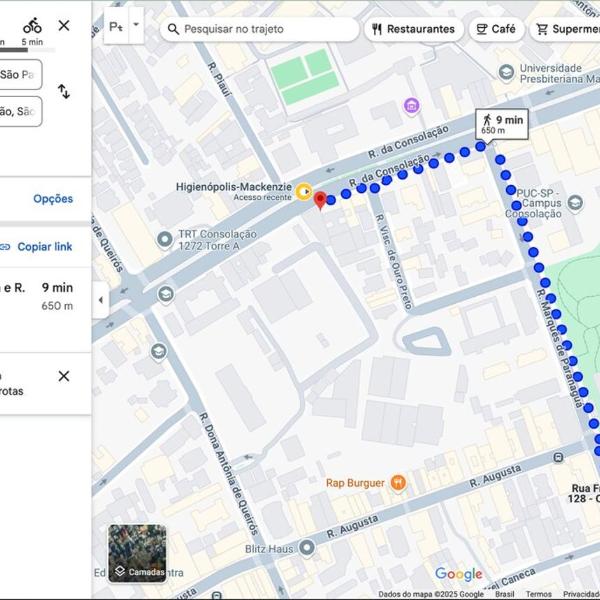Click the R. Visc. de Ouro Preto street label
600x600 pixels.
pyautogui.click(x=393, y=262)
